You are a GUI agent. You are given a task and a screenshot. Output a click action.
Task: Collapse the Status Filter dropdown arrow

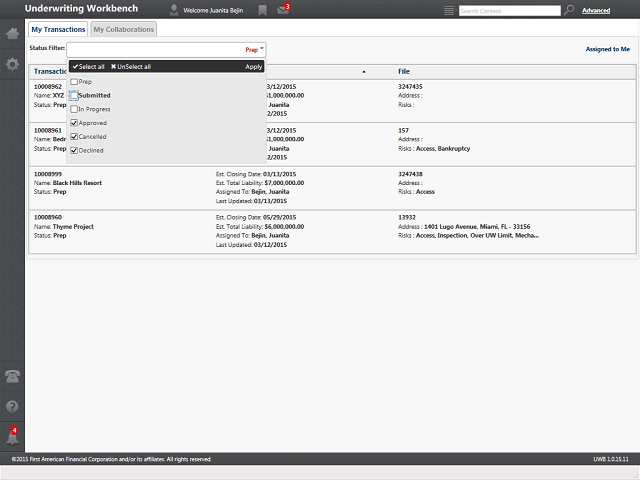coord(262,49)
